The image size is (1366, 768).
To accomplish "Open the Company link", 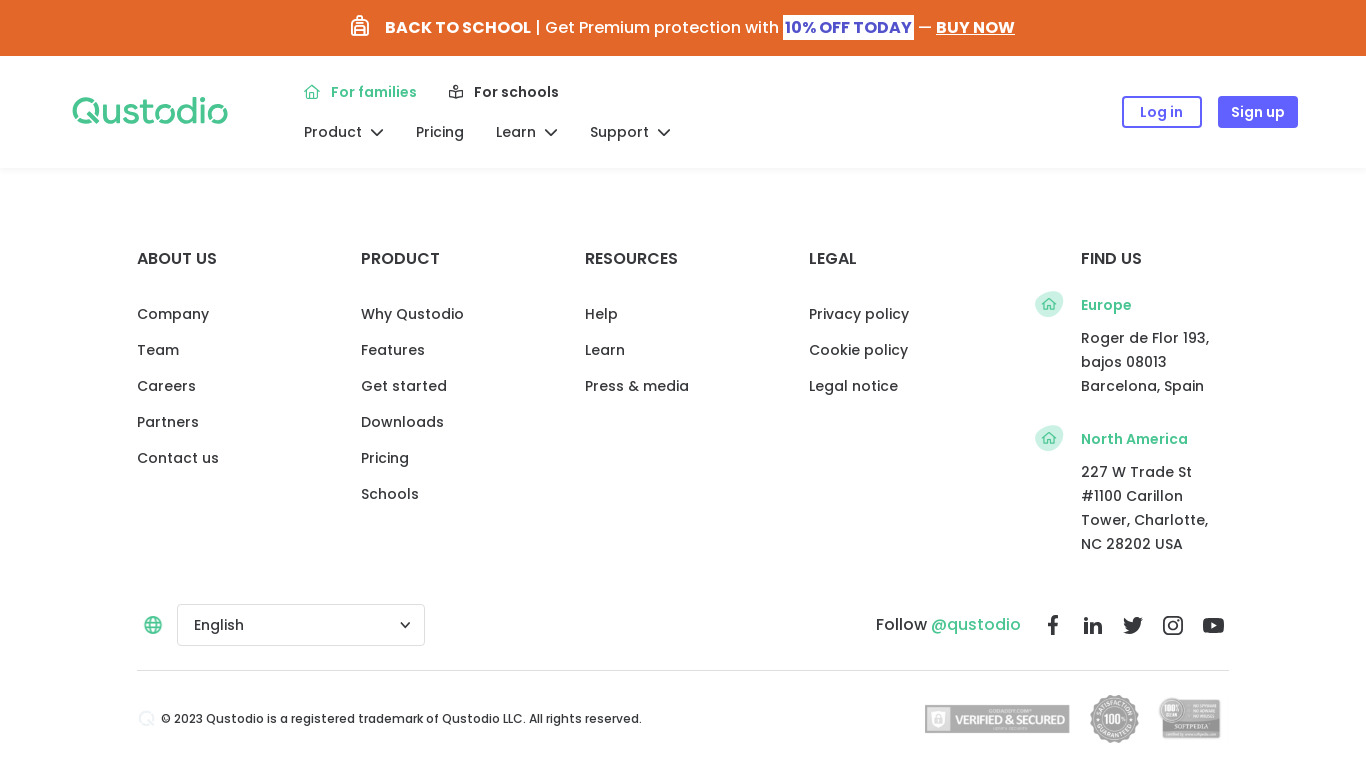I will (x=173, y=314).
